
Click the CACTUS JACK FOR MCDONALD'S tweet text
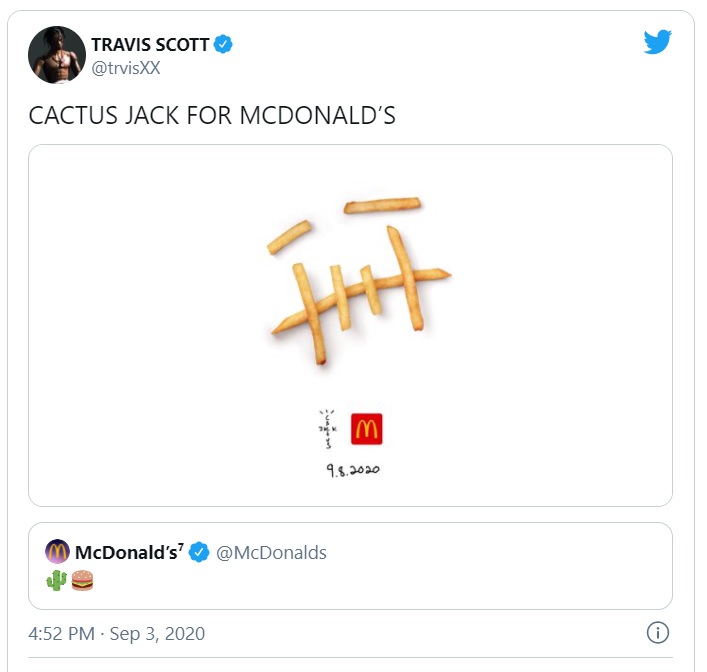pos(212,115)
